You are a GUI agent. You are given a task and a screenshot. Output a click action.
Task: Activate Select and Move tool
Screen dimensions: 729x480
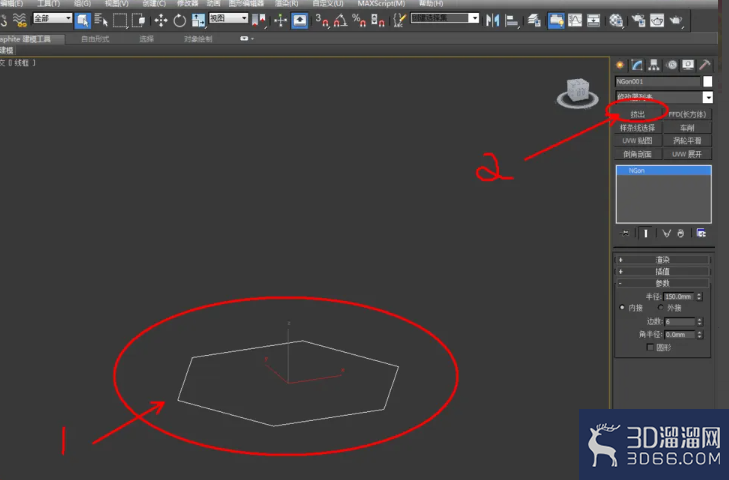pyautogui.click(x=161, y=20)
